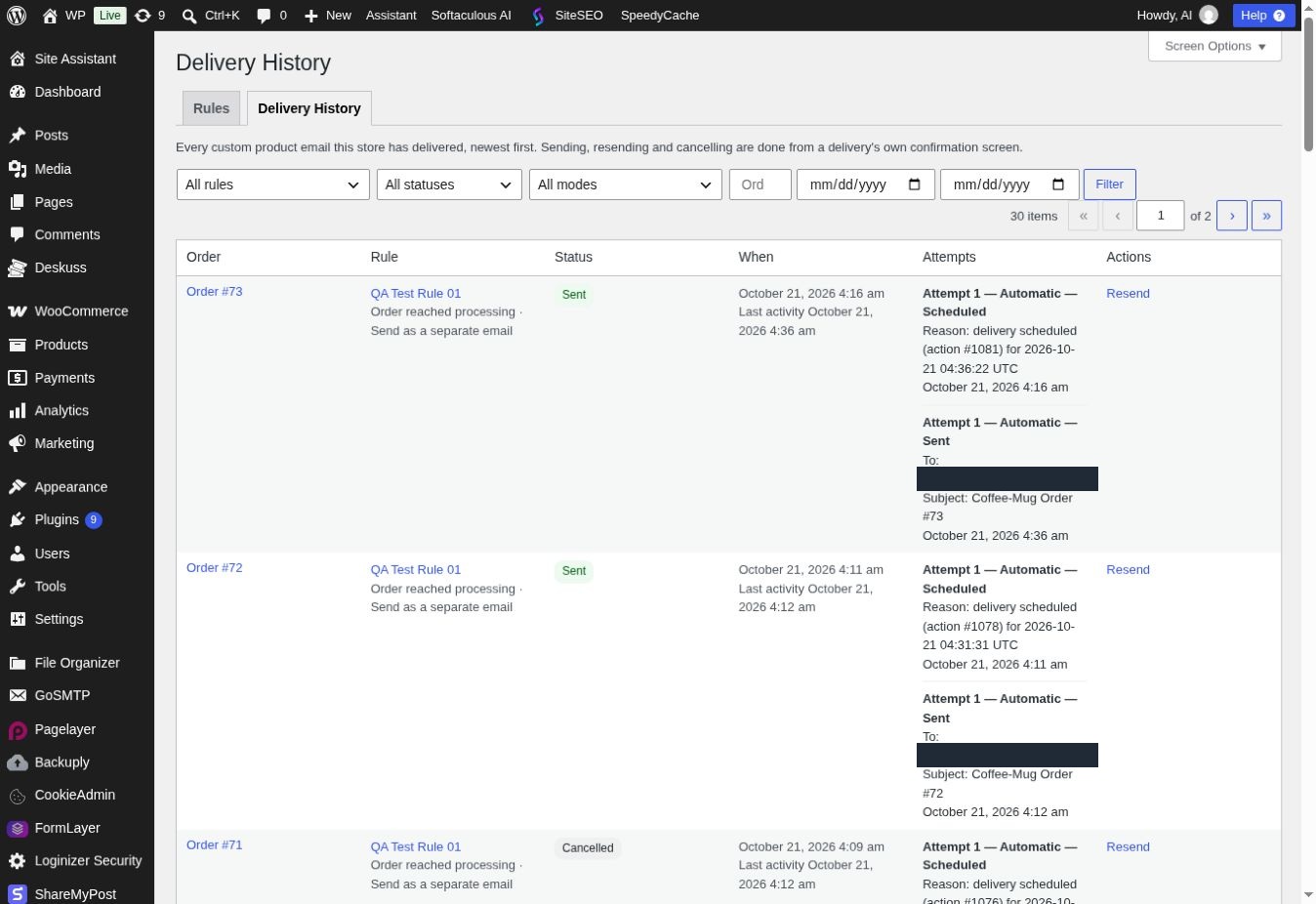This screenshot has width=1316, height=904.
Task: Click the Posts pushpin icon
Action: coord(18,136)
